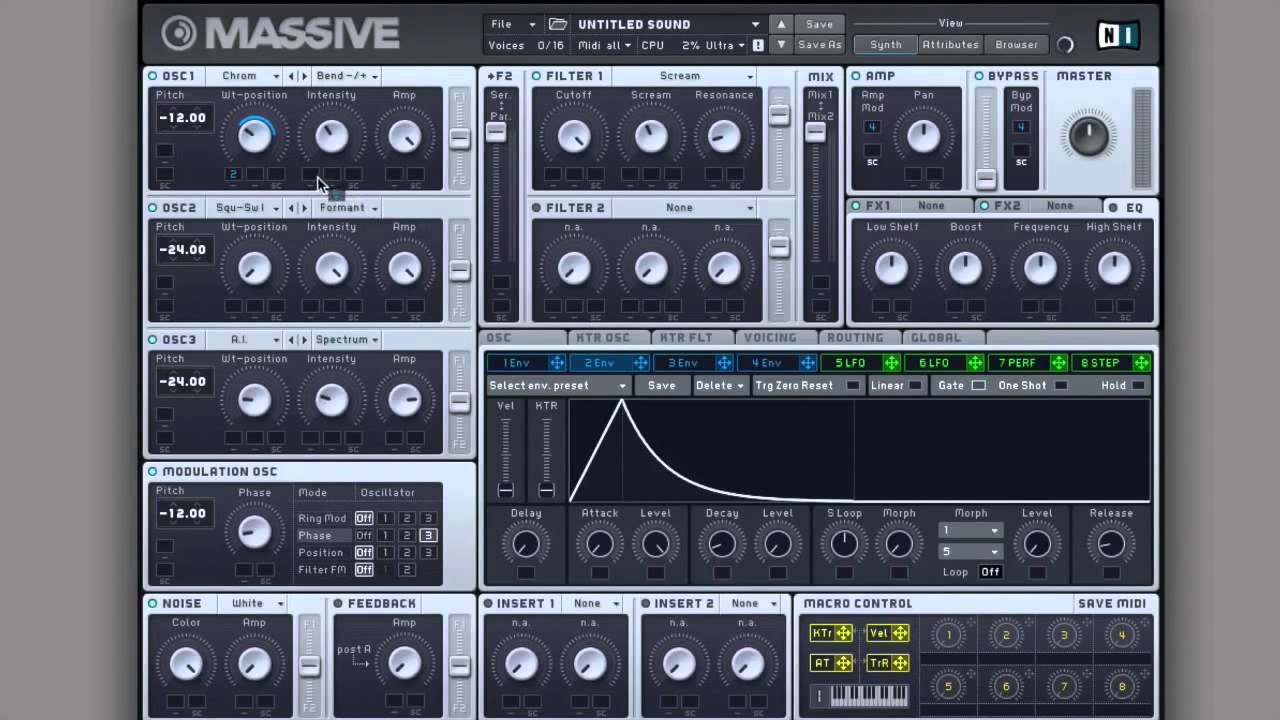This screenshot has height=720, width=1280.
Task: Click the Native Instruments logo
Action: tap(1118, 37)
